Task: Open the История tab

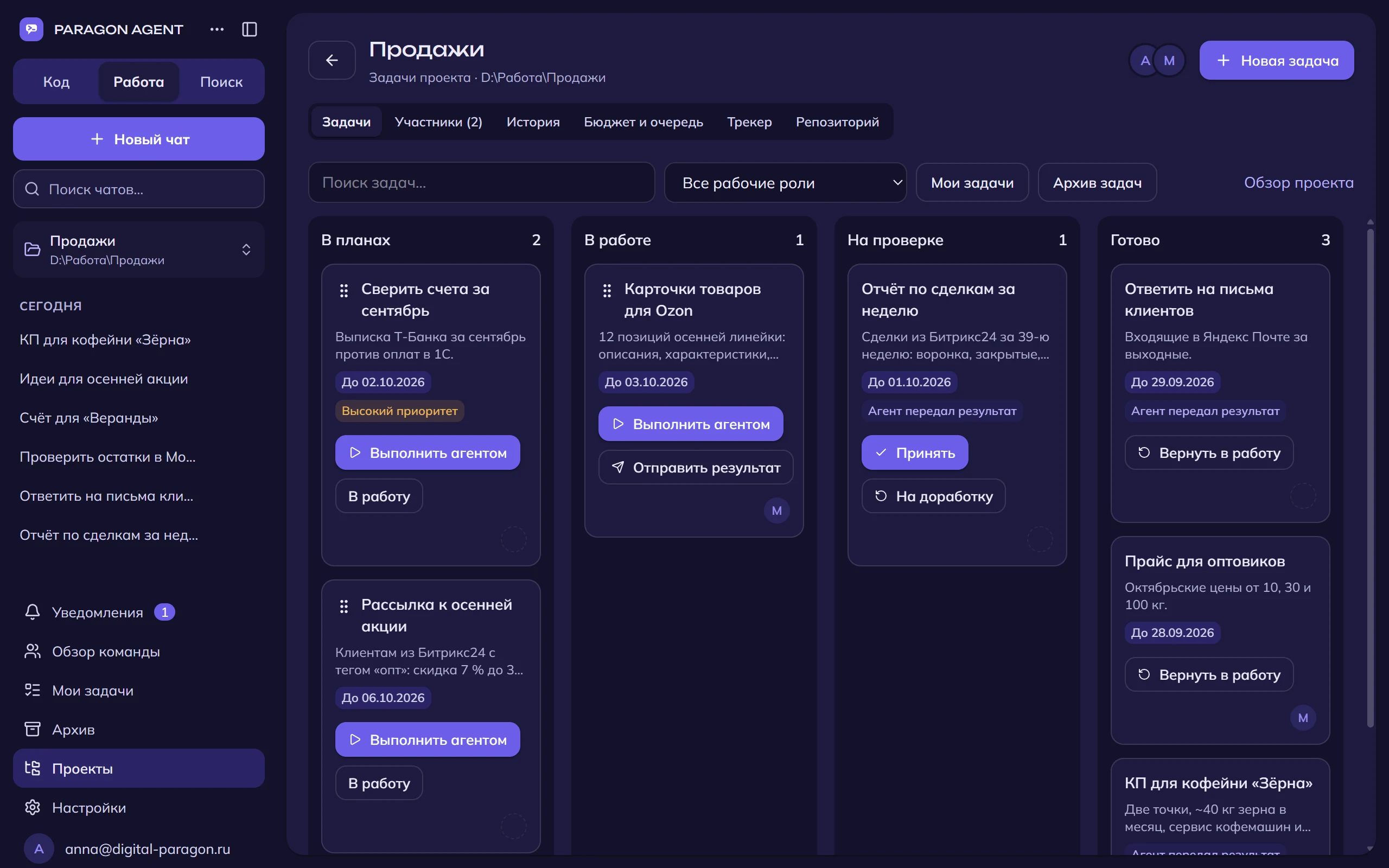Action: point(533,122)
